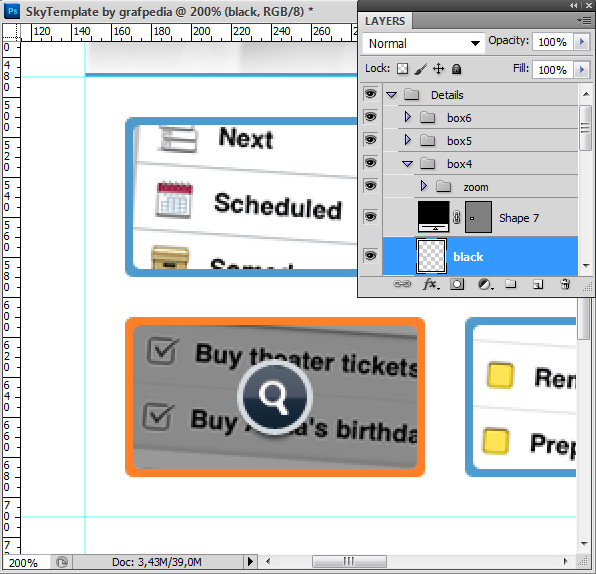This screenshot has width=596, height=574.
Task: Click the ruler origin corner box
Action: point(11,32)
